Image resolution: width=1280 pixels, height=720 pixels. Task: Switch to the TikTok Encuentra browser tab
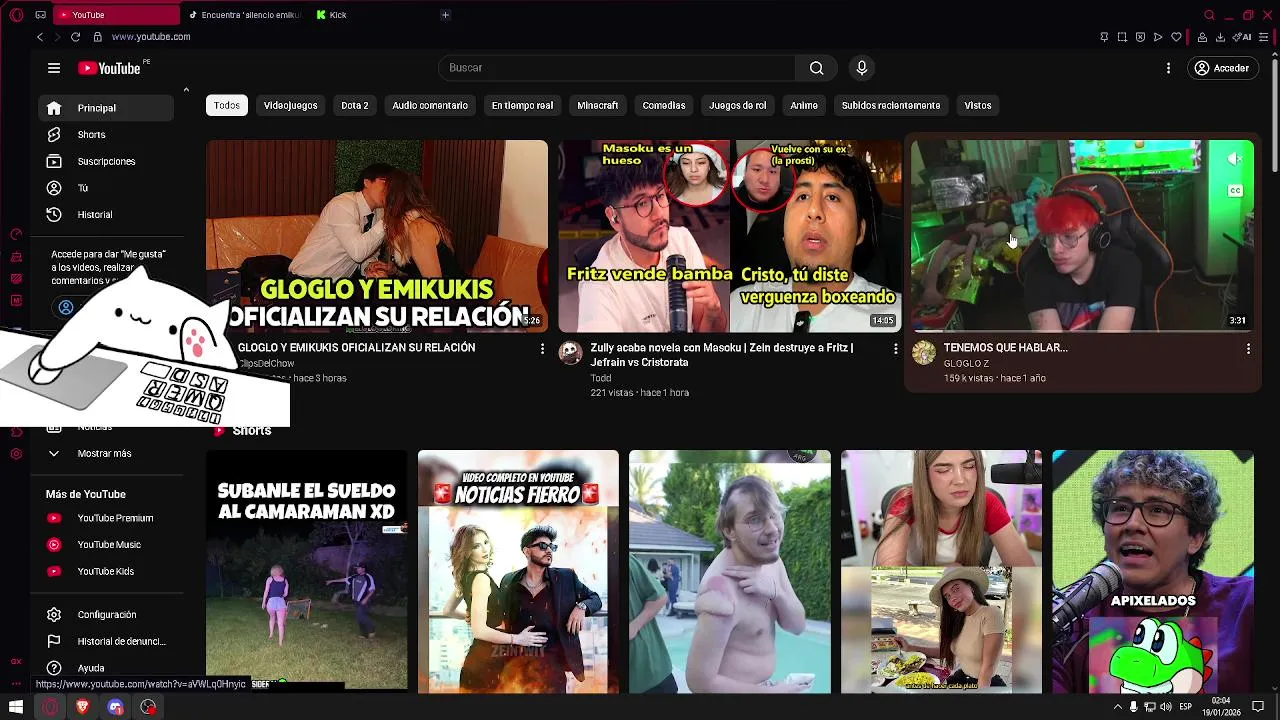(x=245, y=15)
